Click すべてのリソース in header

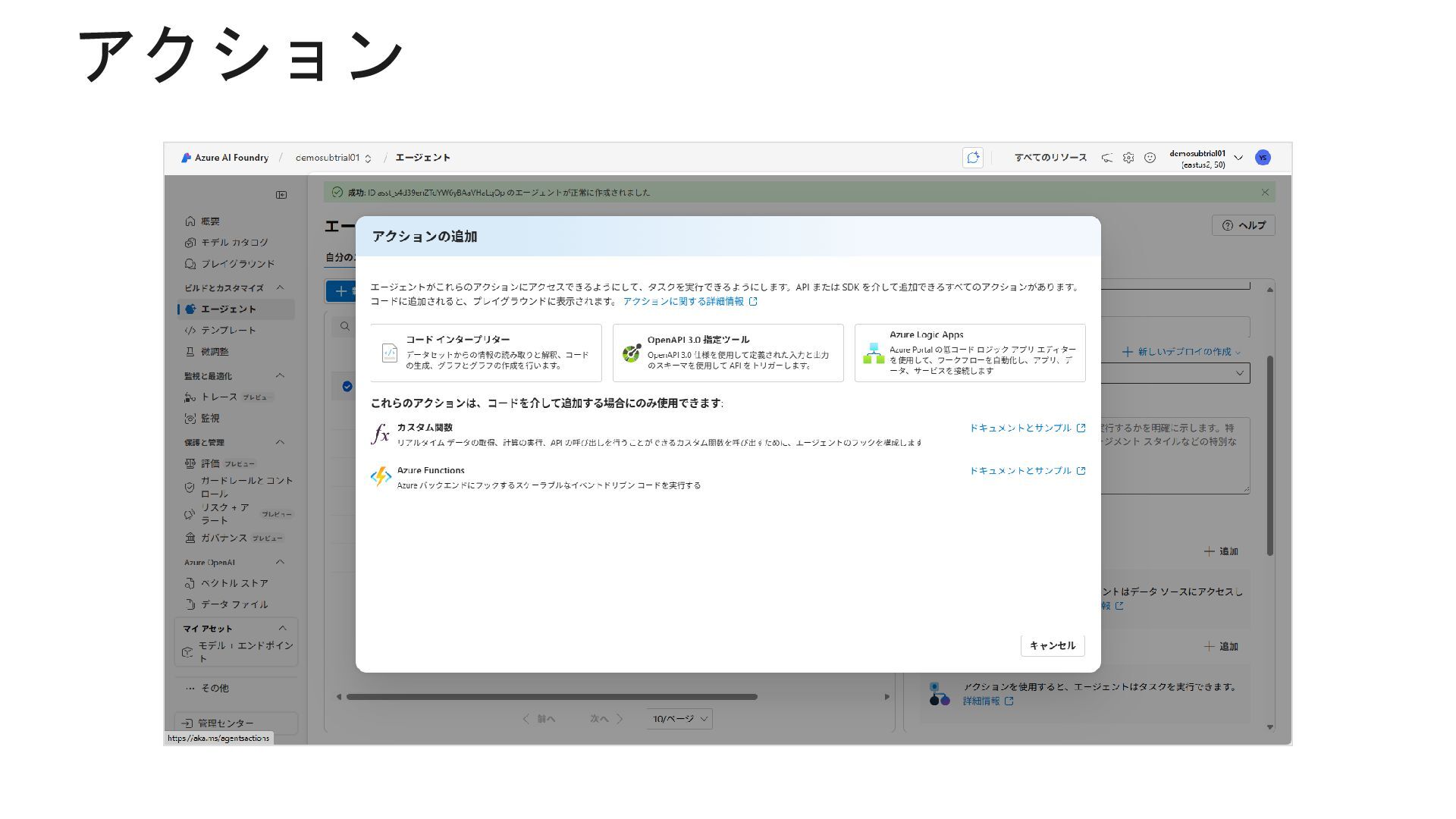click(1050, 158)
